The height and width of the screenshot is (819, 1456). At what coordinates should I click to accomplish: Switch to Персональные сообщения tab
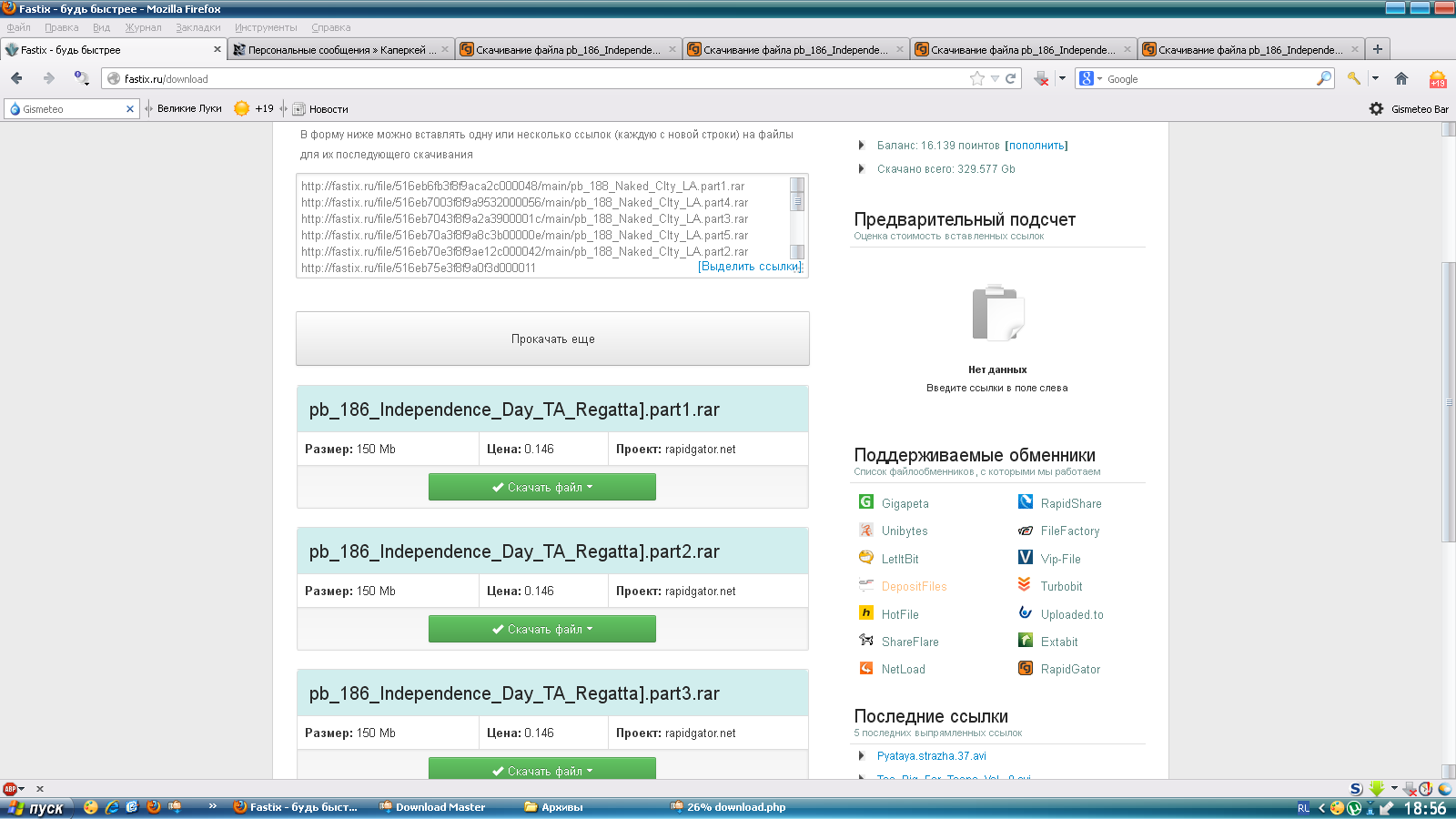click(x=340, y=49)
